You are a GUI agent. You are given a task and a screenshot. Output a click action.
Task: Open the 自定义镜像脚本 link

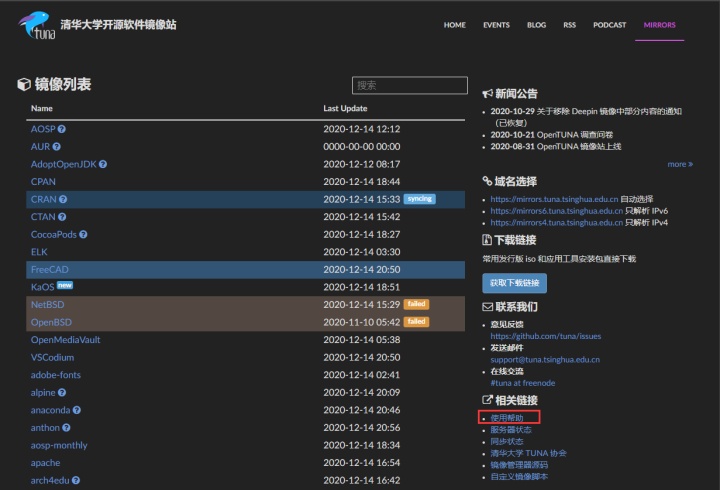(519, 477)
